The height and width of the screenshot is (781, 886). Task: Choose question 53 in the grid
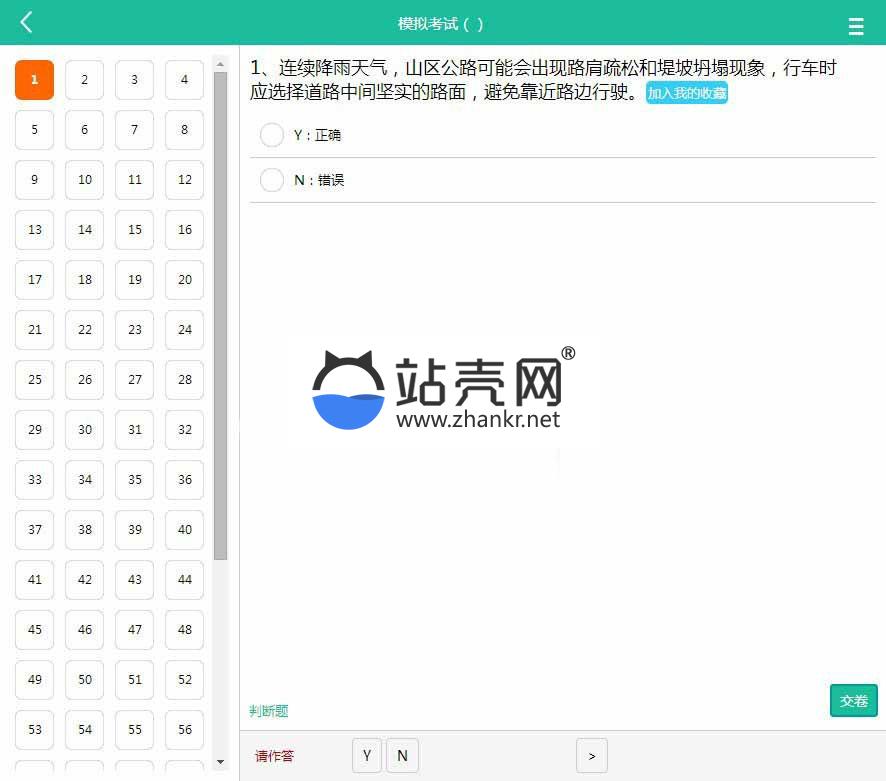[35, 730]
